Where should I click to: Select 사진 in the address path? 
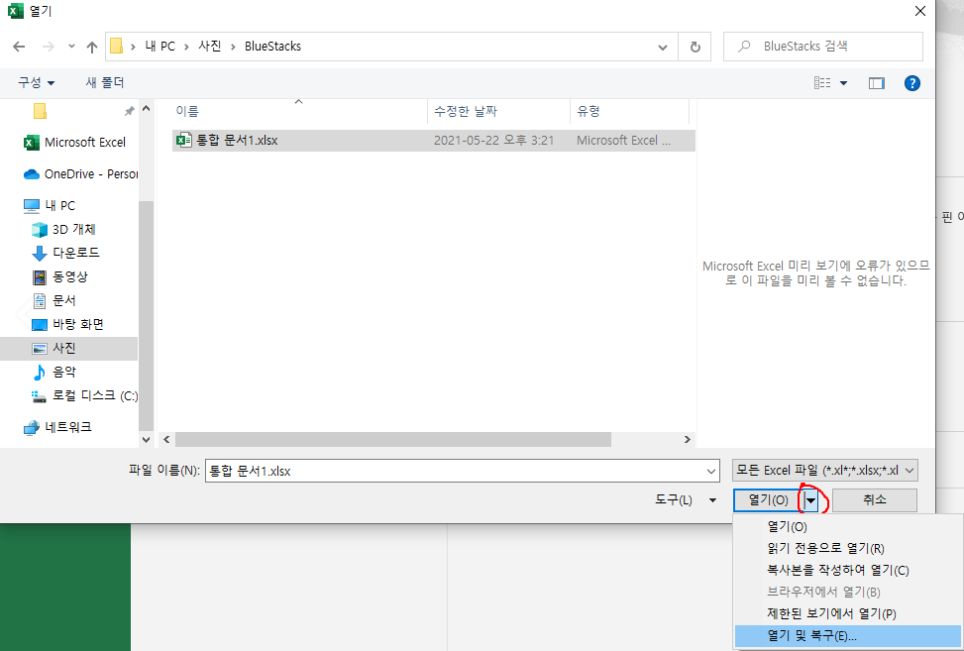click(x=210, y=46)
